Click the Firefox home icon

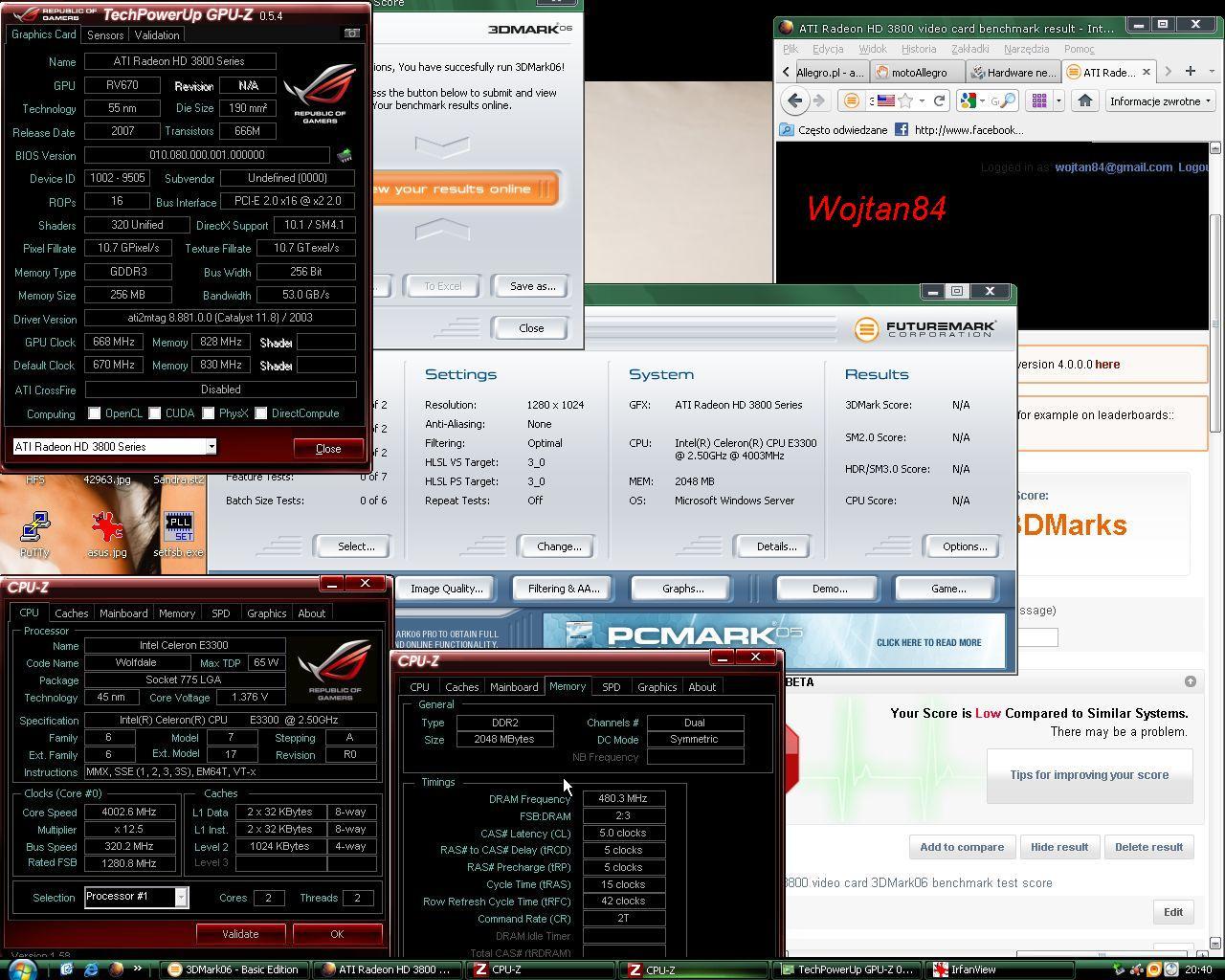(x=1084, y=100)
